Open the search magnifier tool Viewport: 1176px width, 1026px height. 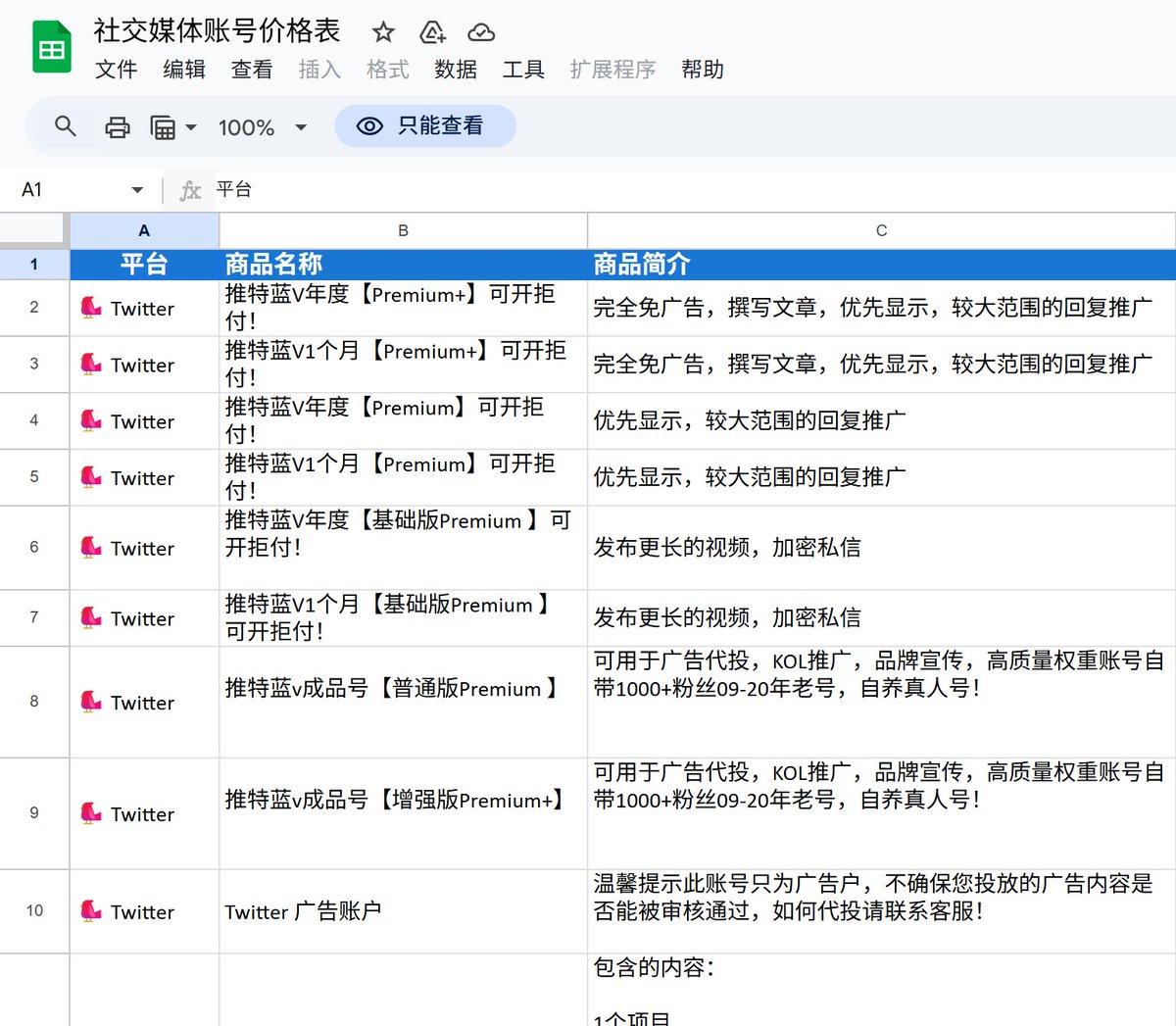66,126
